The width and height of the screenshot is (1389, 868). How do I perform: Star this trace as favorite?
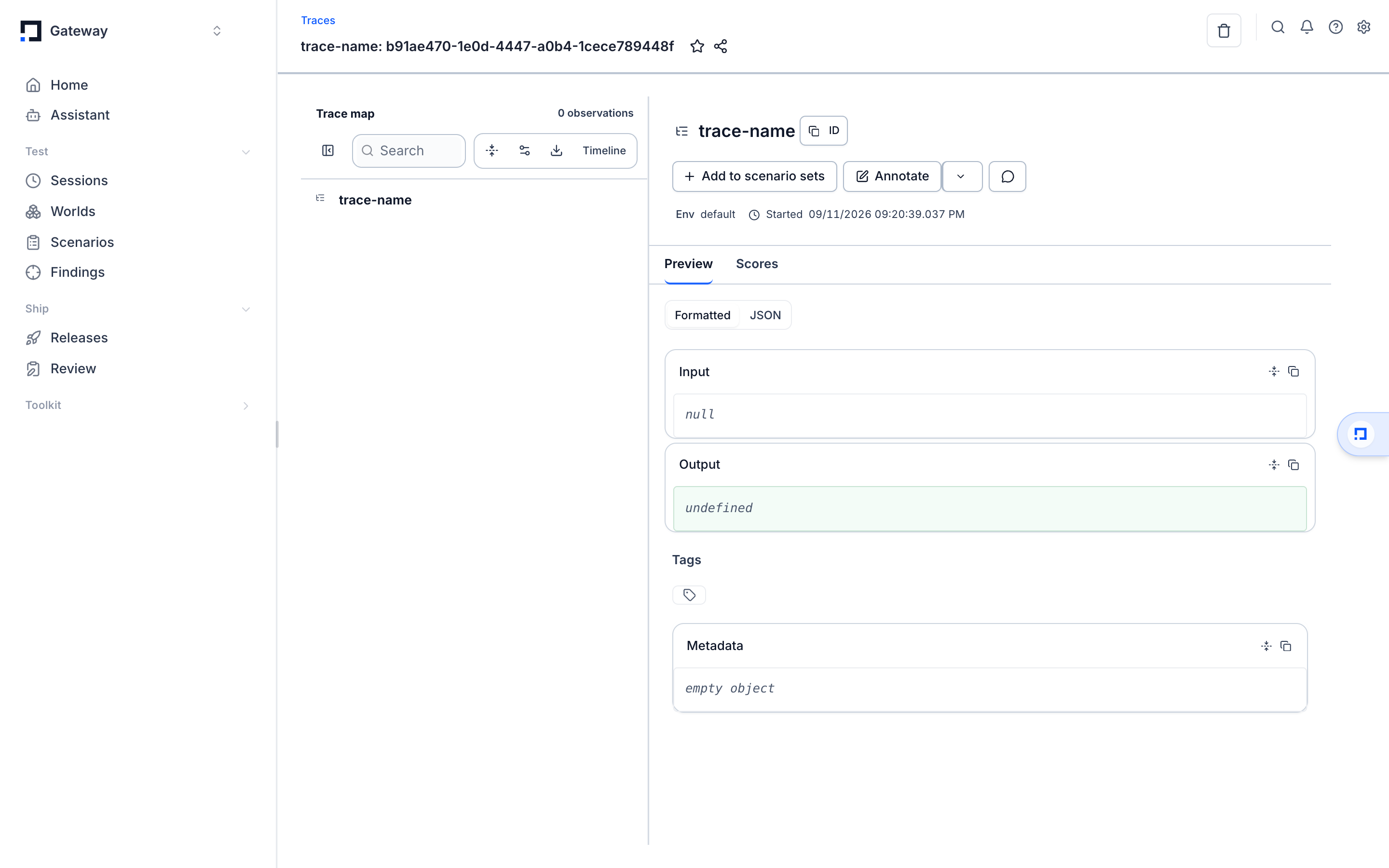[x=697, y=46]
